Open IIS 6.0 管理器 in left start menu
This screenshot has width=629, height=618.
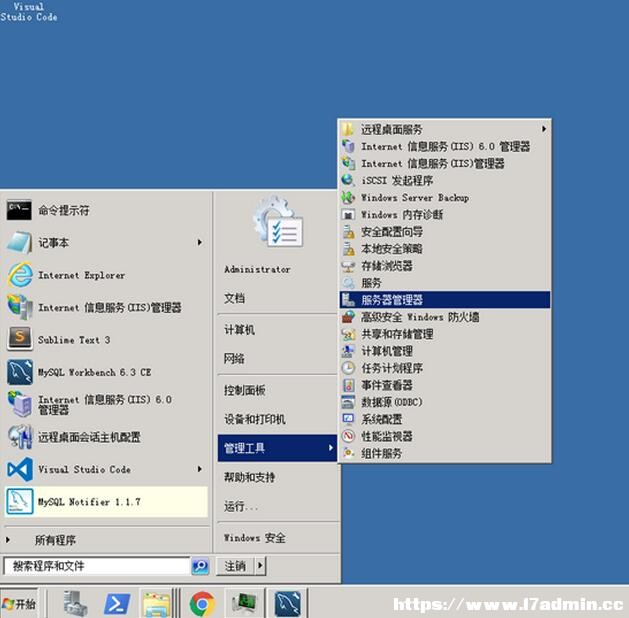pyautogui.click(x=107, y=404)
